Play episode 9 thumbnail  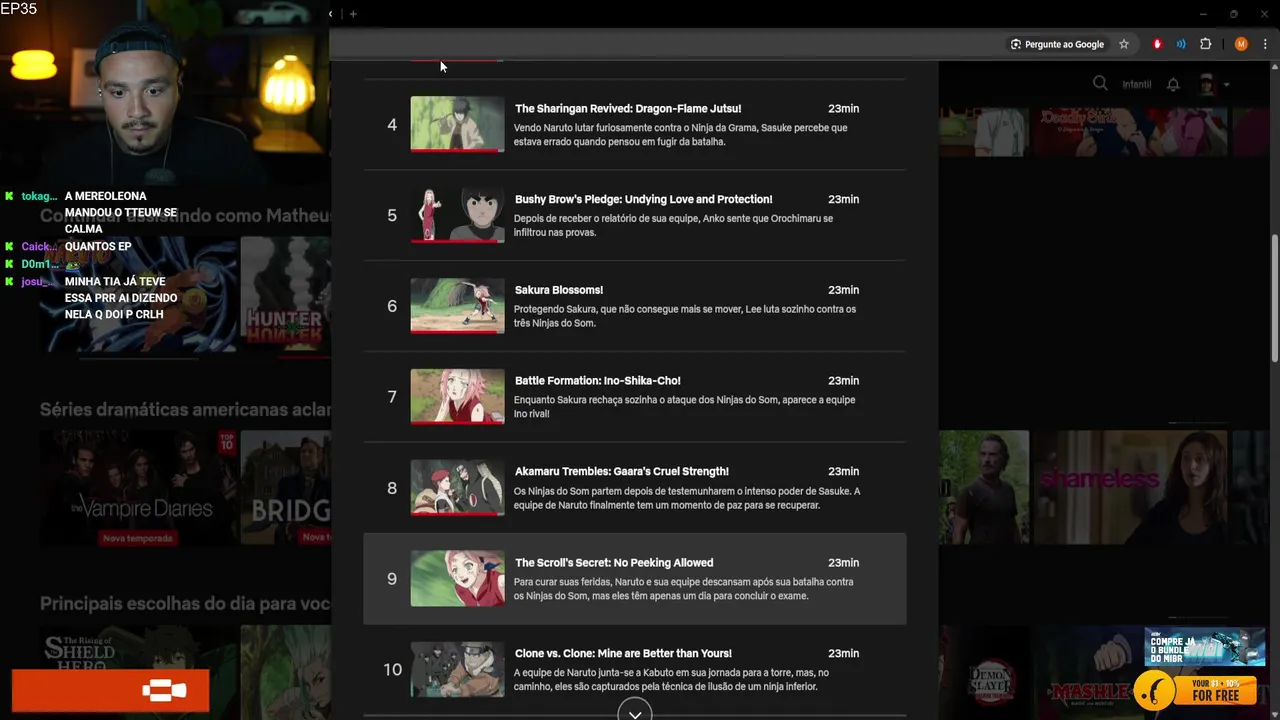[457, 579]
